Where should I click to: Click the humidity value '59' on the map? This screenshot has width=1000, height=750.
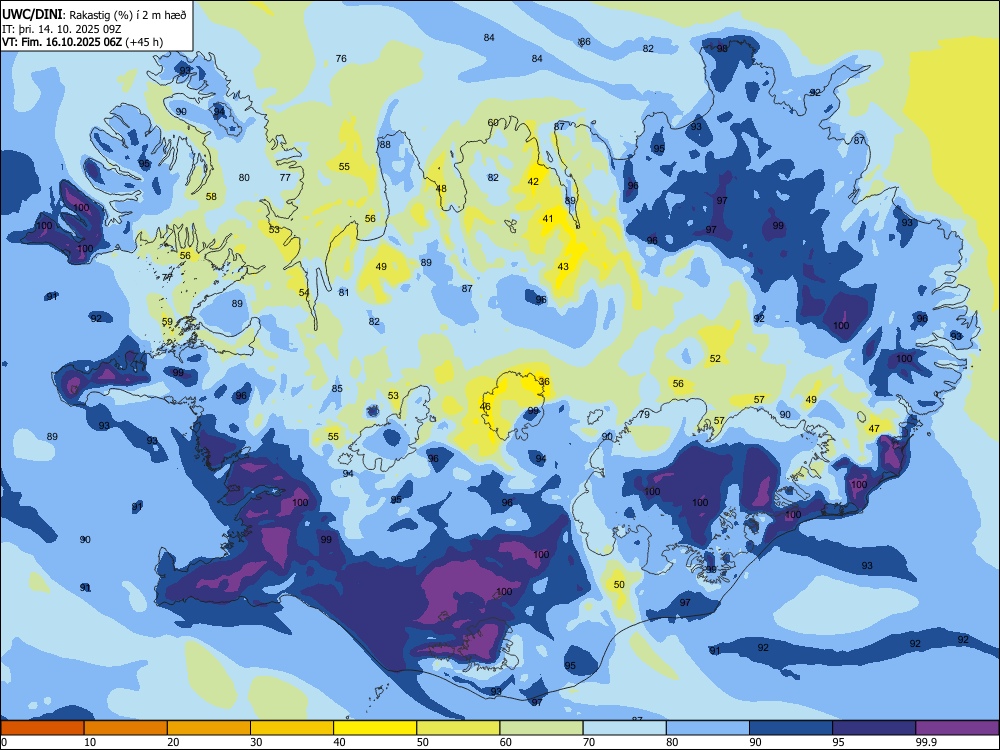(167, 322)
